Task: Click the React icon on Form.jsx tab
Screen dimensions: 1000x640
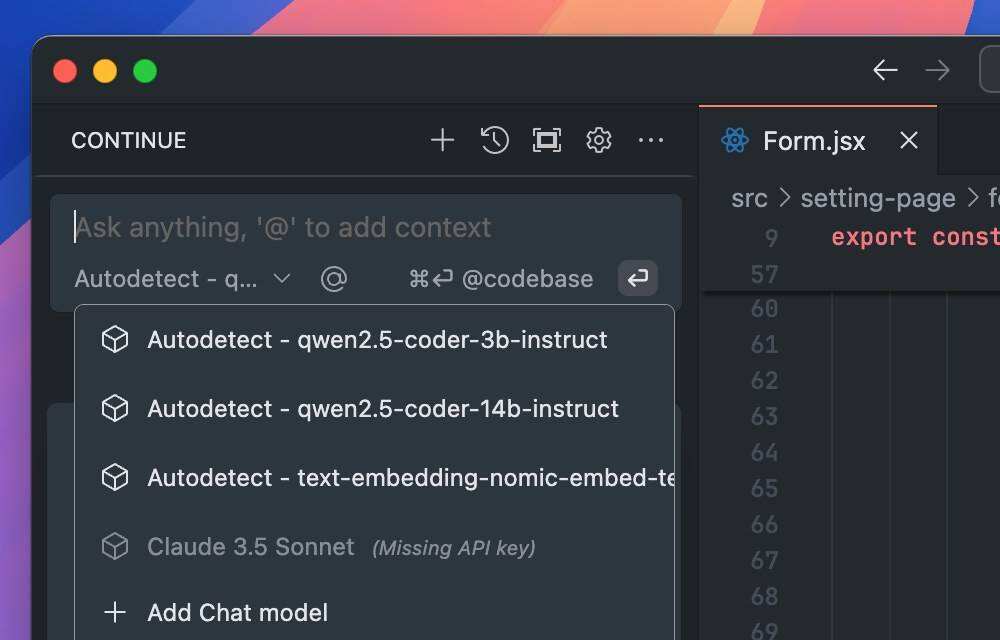Action: (735, 140)
